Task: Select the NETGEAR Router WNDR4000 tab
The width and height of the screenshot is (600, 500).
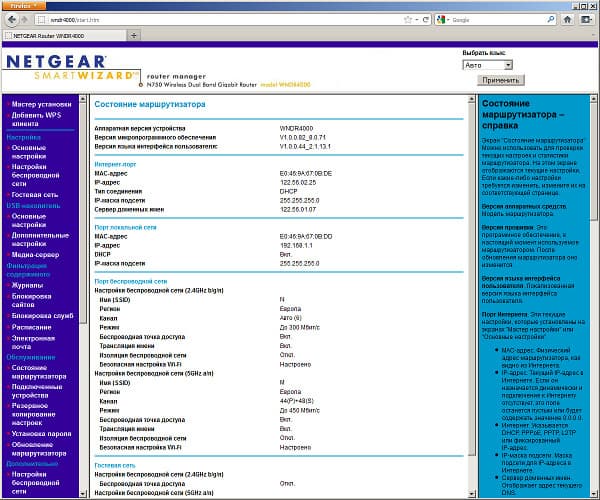Action: click(65, 36)
